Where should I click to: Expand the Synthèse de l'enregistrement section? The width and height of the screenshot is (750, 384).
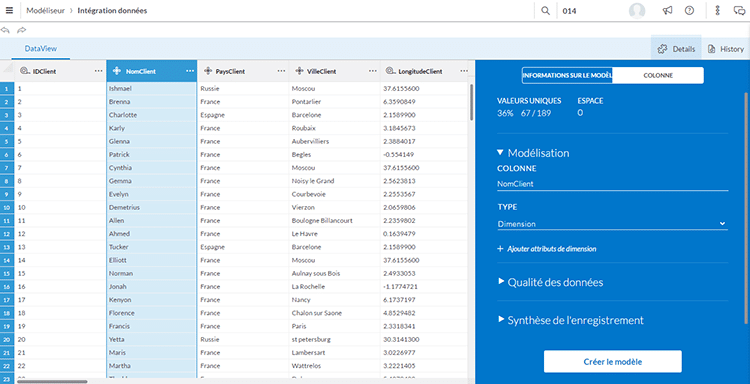tap(501, 319)
